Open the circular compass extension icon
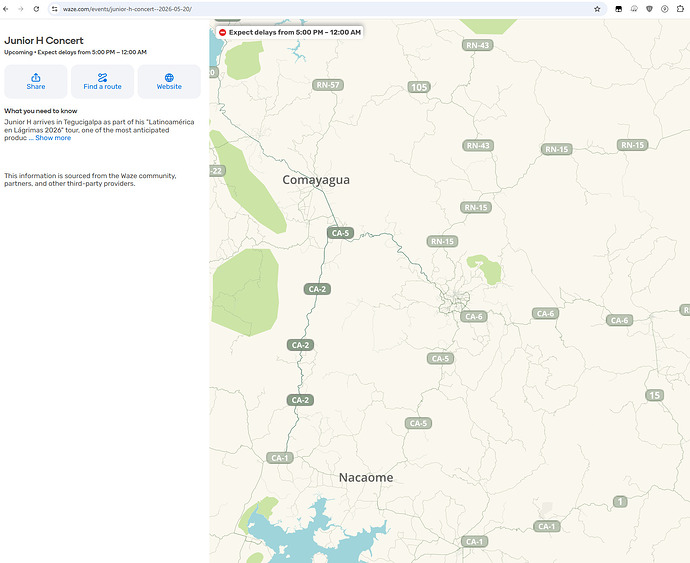The image size is (690, 563). pyautogui.click(x=665, y=9)
